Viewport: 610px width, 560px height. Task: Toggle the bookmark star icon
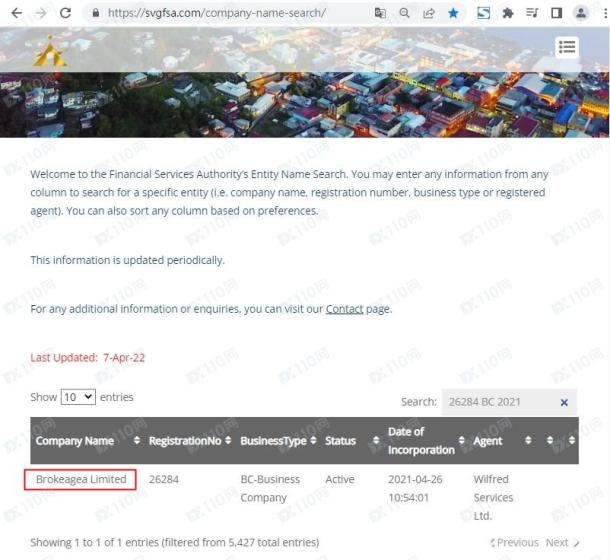453,13
